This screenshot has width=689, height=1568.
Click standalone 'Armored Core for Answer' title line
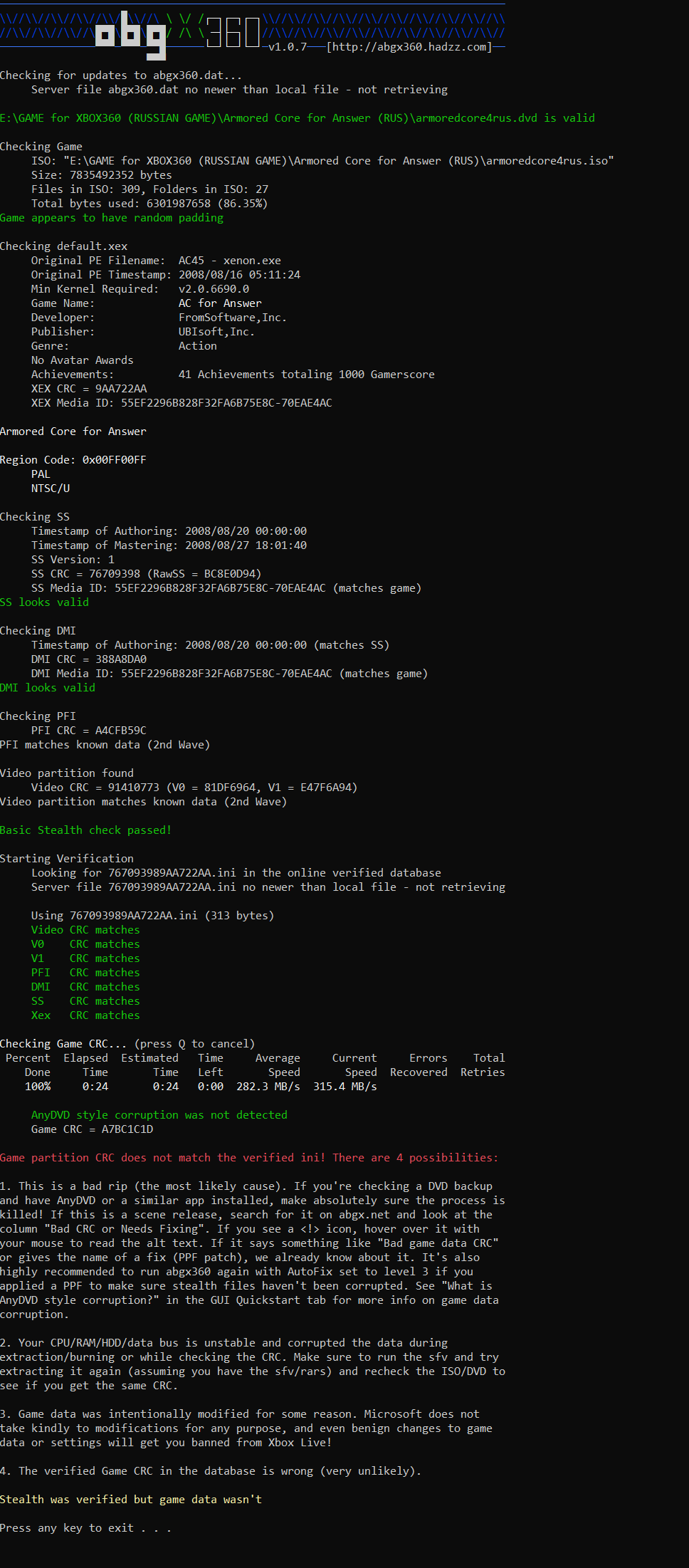[x=73, y=432]
